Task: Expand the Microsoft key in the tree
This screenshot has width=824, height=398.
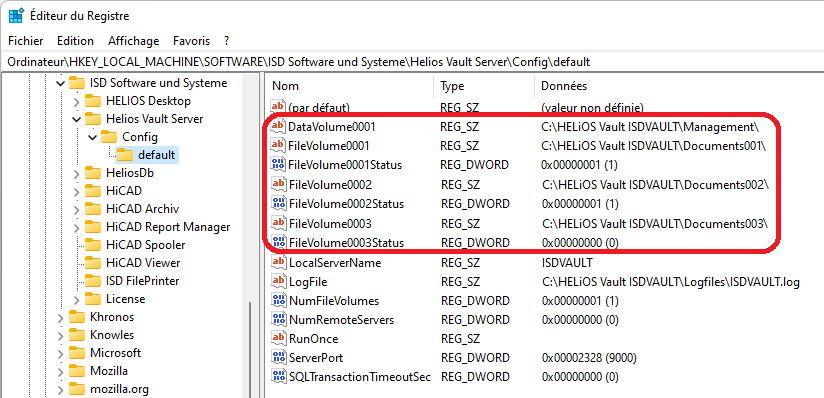Action: coord(60,353)
